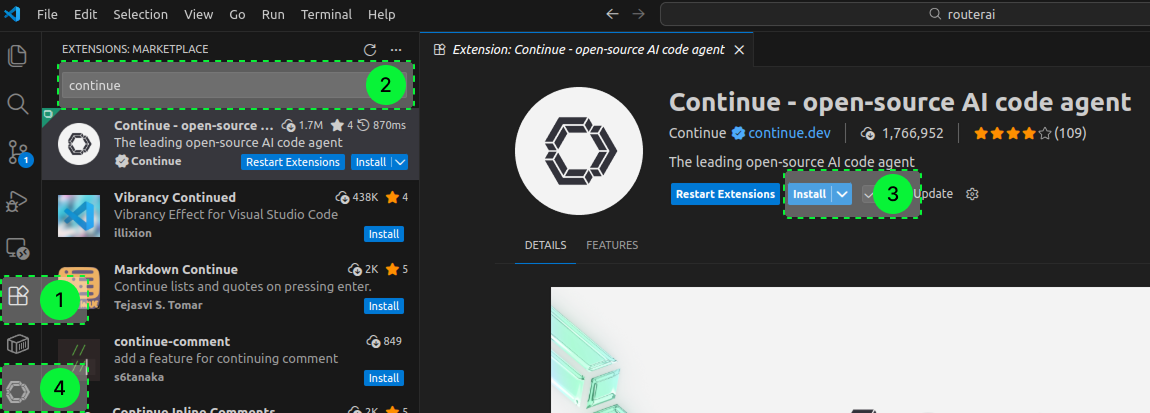1150x413 pixels.
Task: Open the Remote Explorer view icon
Action: point(18,249)
